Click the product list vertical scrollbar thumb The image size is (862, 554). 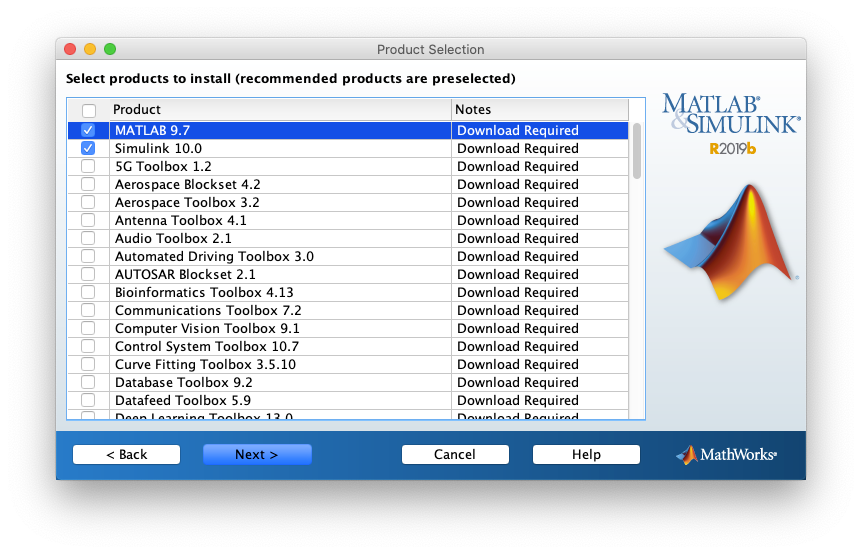pos(637,151)
